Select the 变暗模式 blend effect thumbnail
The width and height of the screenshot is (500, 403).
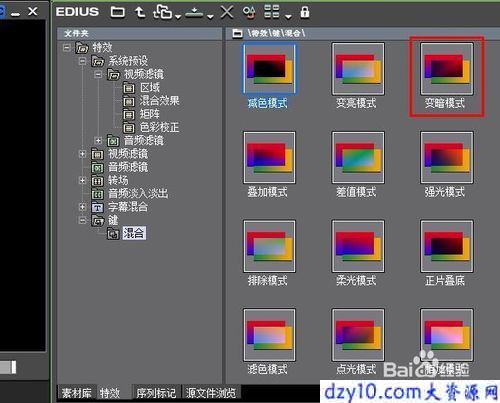447,69
